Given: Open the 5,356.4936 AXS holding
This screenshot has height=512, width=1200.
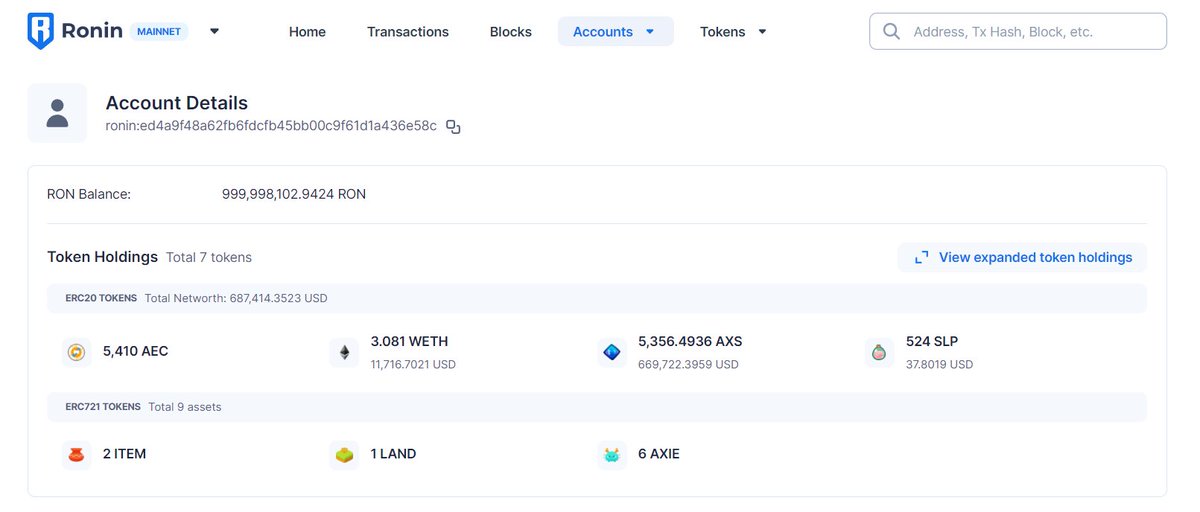Looking at the screenshot, I should 690,342.
